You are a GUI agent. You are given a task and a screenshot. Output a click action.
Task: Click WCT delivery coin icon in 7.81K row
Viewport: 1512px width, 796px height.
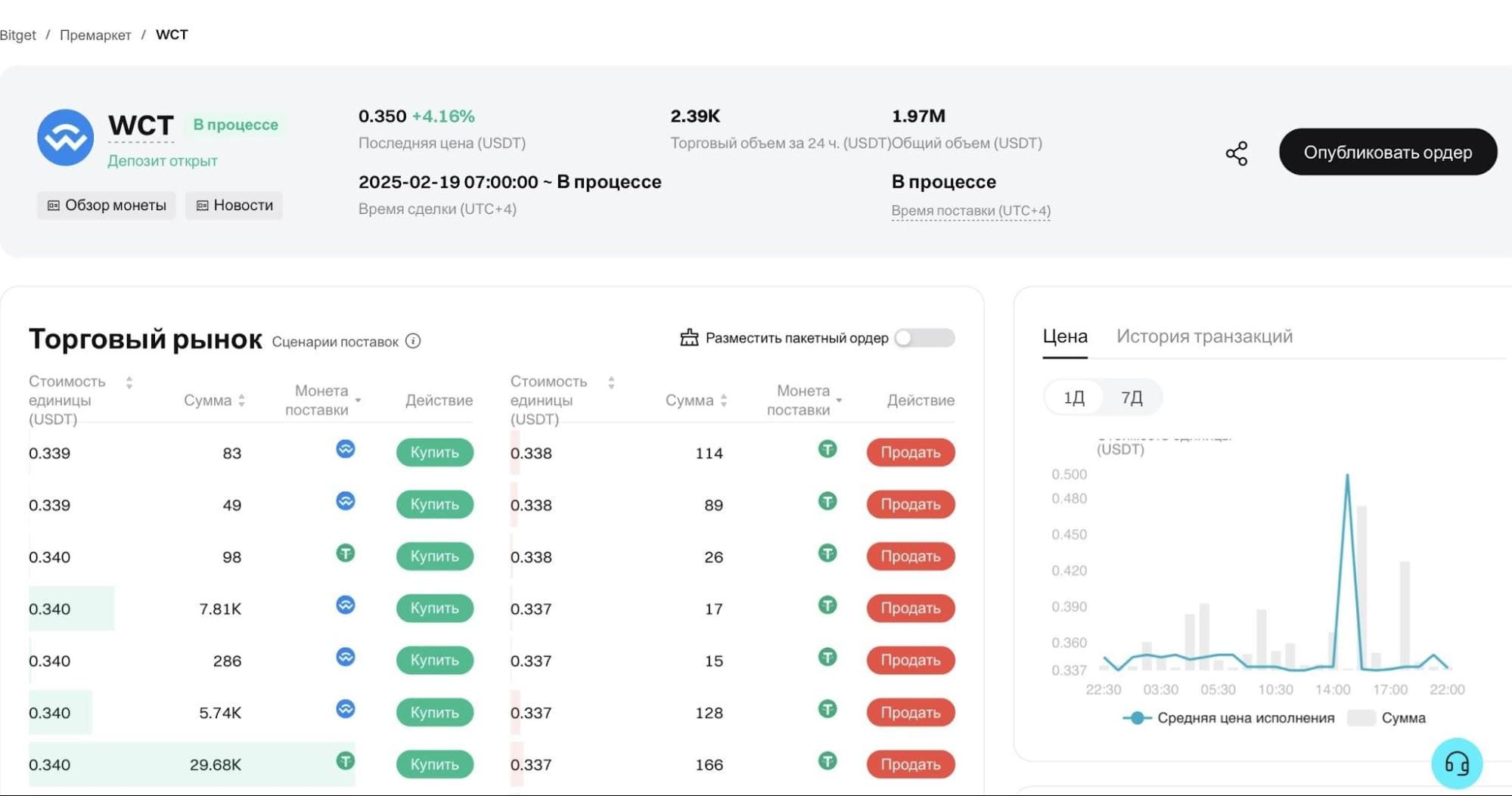(x=346, y=605)
